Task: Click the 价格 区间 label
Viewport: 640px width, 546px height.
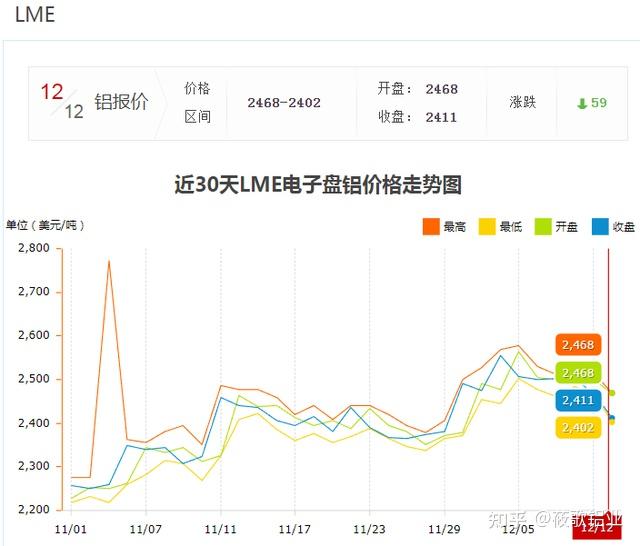Action: click(198, 102)
